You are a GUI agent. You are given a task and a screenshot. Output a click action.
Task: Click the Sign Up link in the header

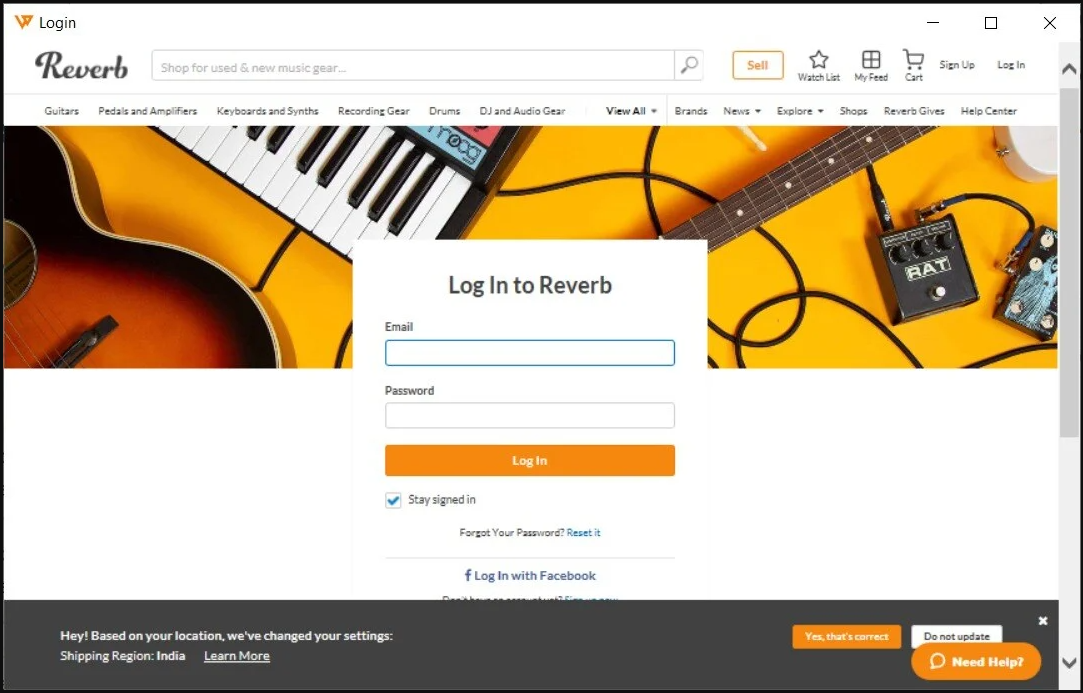click(x=957, y=64)
